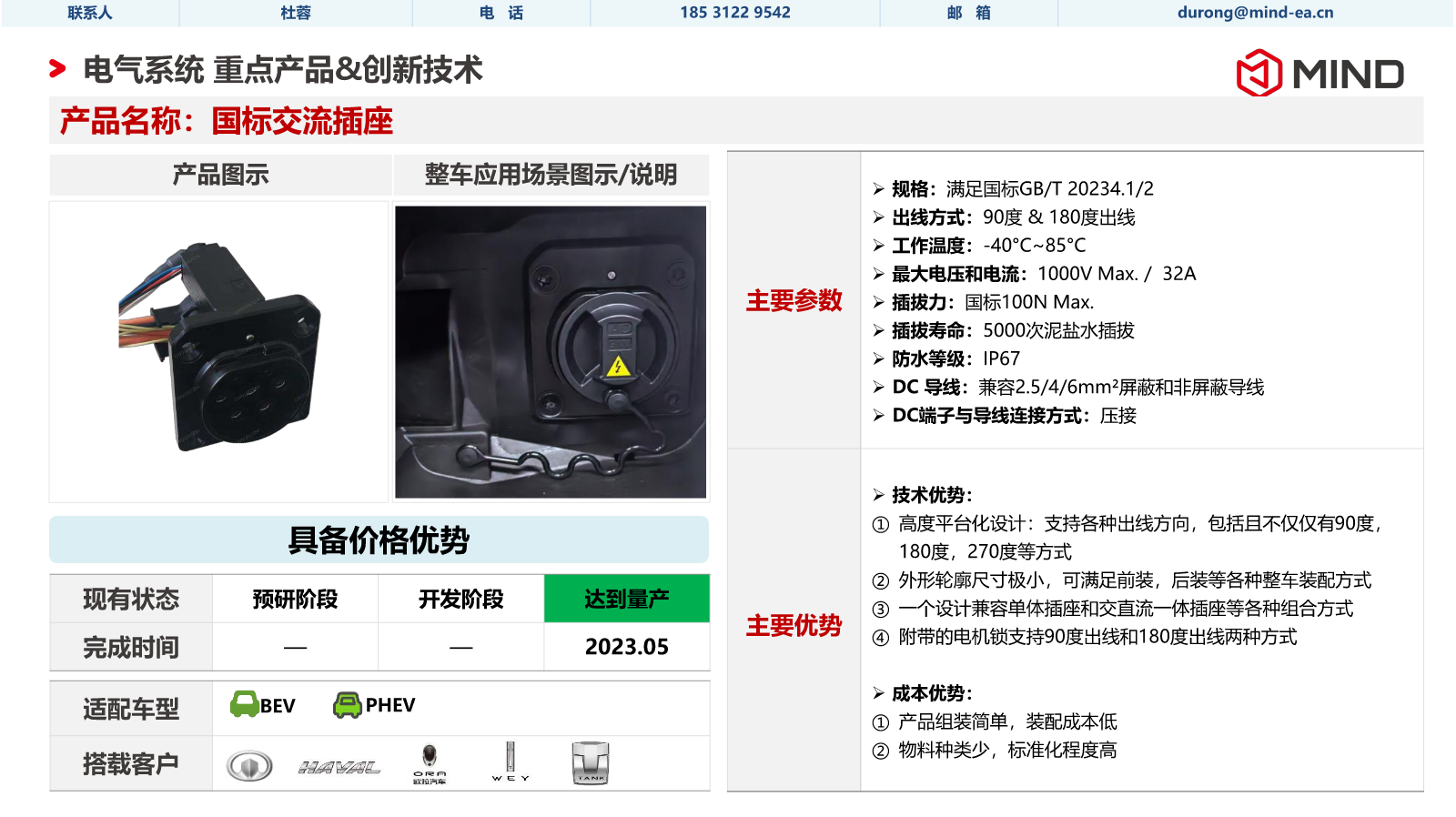Click the 具备价格优势 banner
Image resolution: width=1456 pixels, height=817 pixels.
click(x=379, y=540)
